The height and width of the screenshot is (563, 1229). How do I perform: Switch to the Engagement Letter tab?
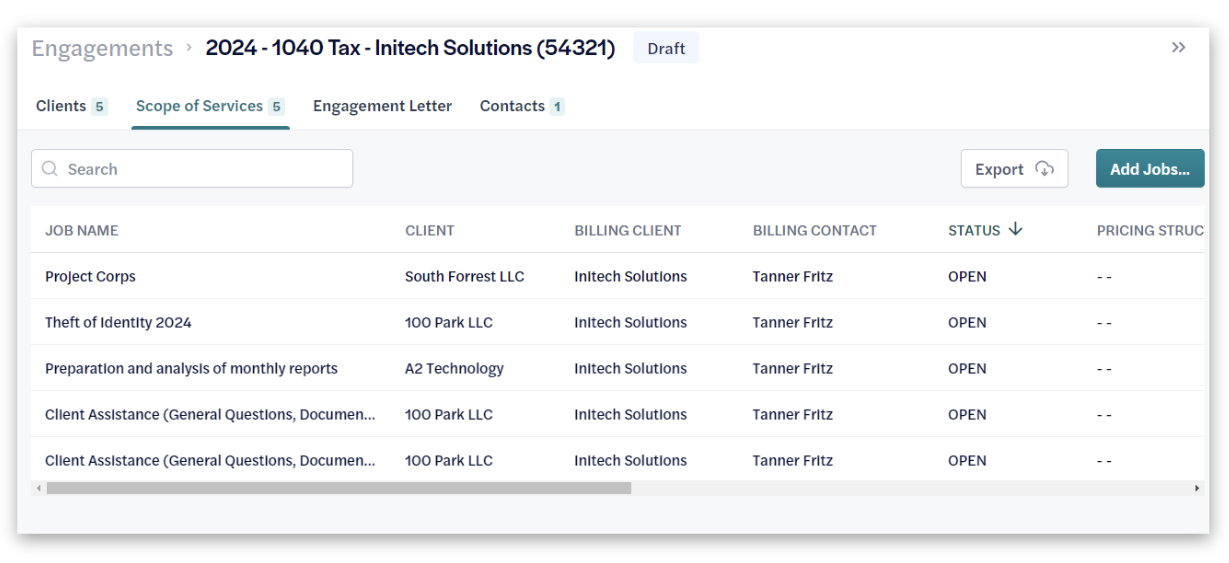[x=382, y=106]
